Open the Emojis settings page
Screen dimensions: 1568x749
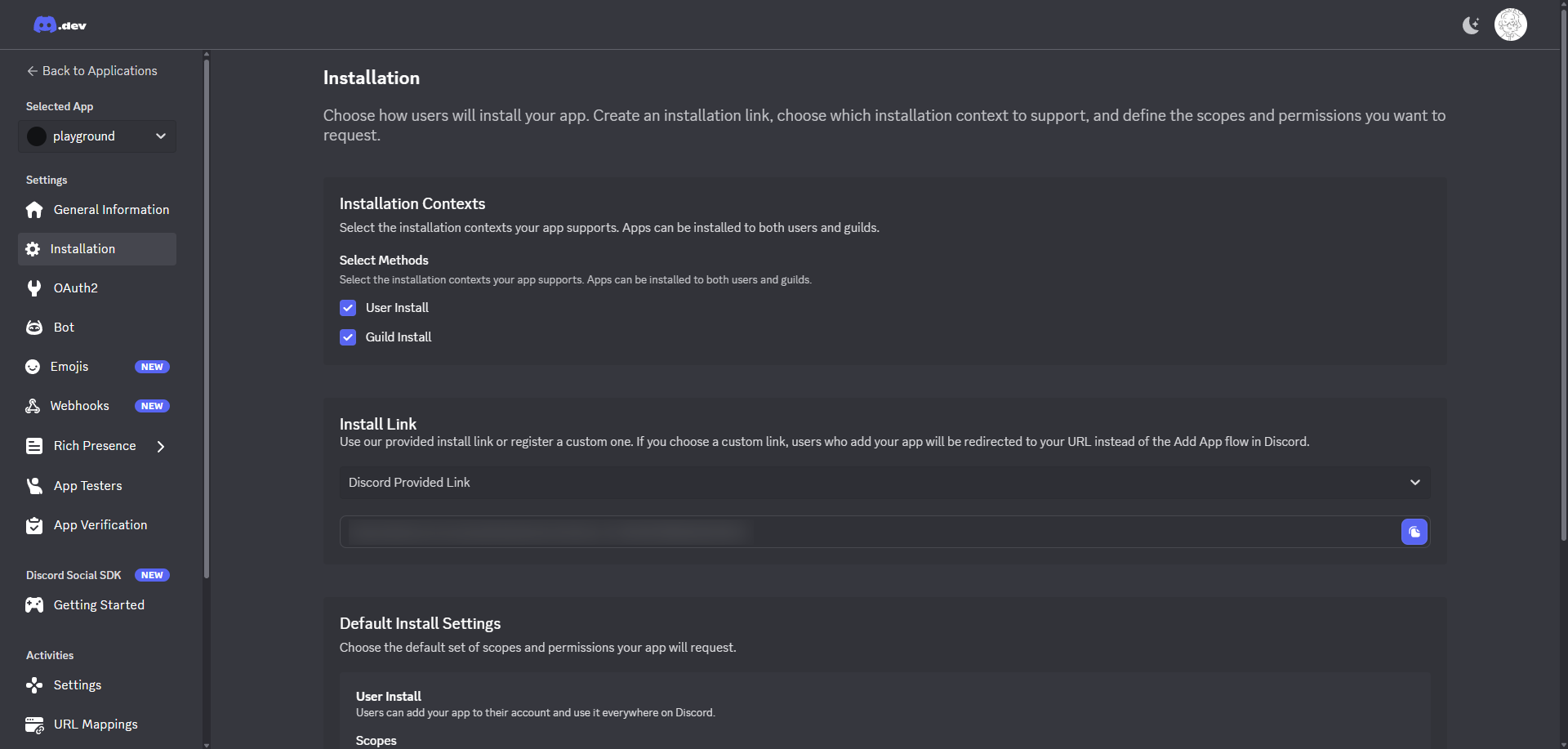tap(69, 367)
